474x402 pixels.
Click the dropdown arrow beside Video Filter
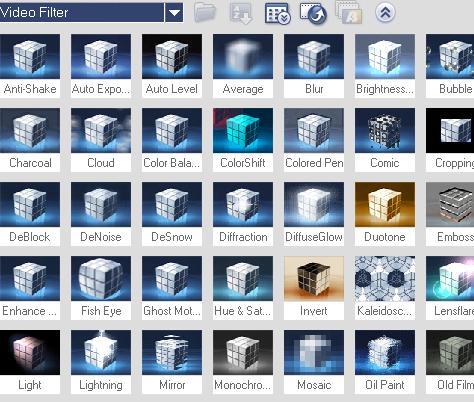(x=174, y=13)
